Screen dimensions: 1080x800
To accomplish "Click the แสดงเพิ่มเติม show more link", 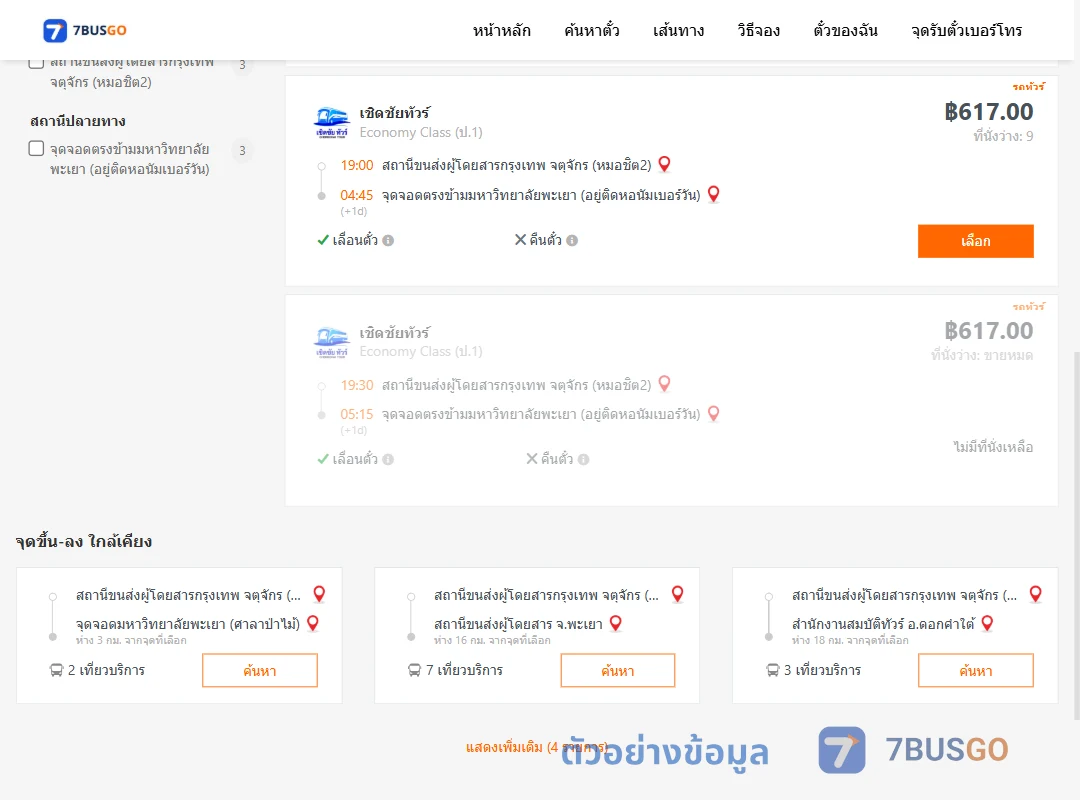I will tap(537, 747).
